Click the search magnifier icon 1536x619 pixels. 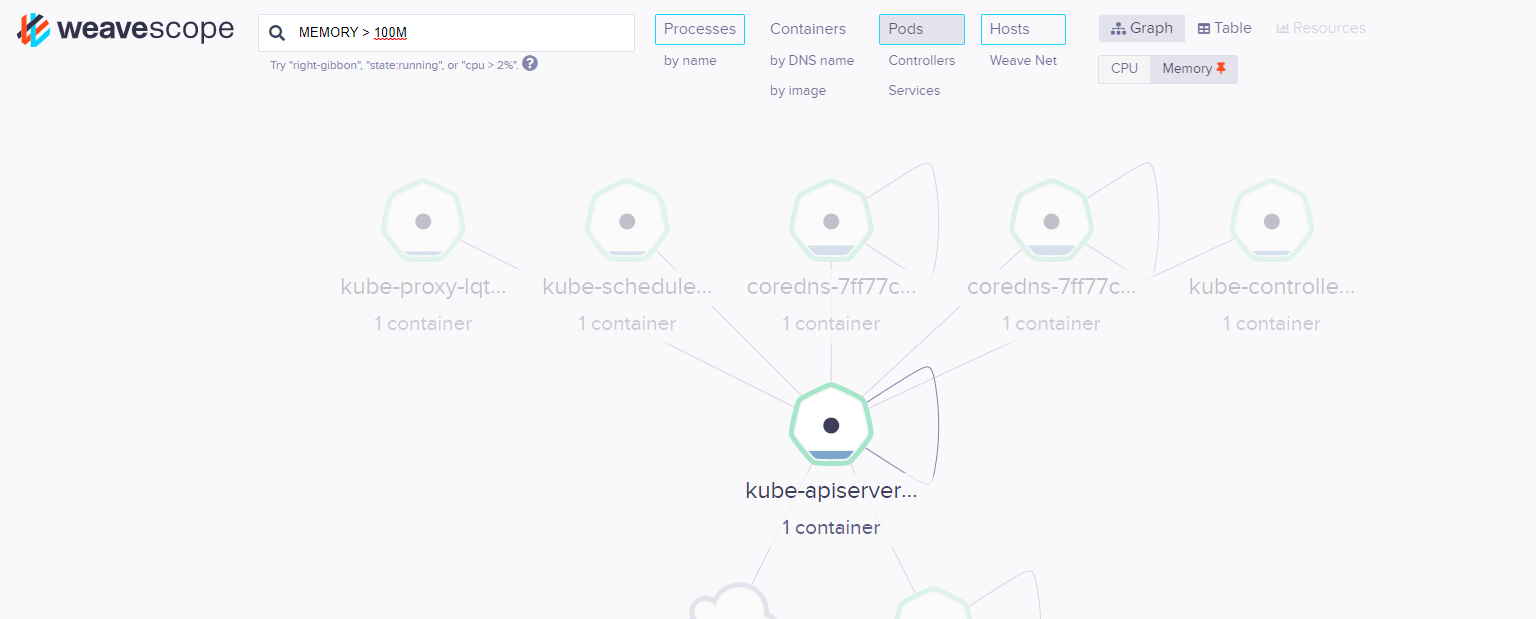click(x=277, y=33)
